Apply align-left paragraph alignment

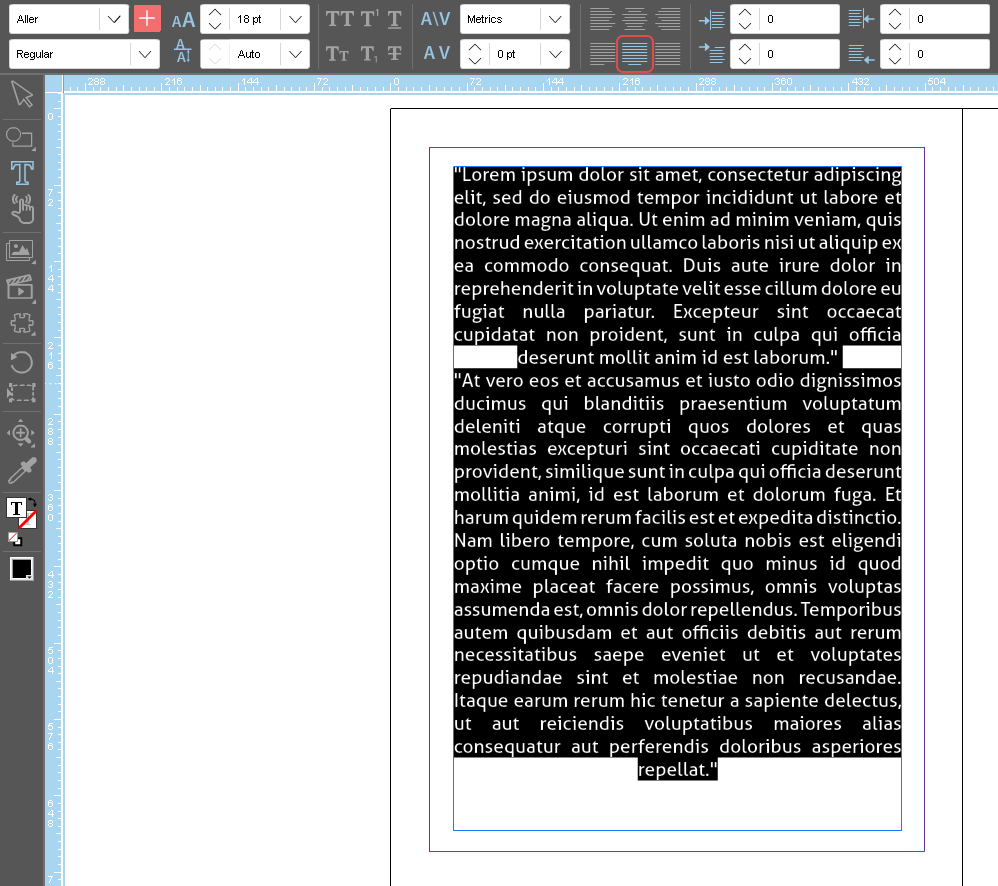pos(600,19)
